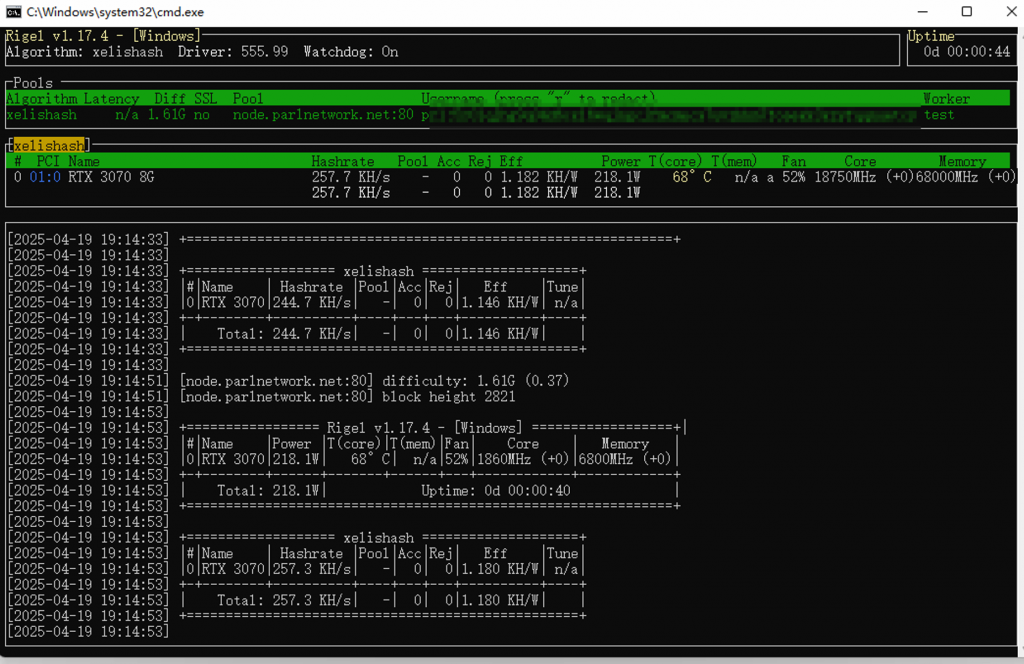This screenshot has width=1024, height=664.
Task: Click the "SSL" column header
Action: pyautogui.click(x=206, y=99)
